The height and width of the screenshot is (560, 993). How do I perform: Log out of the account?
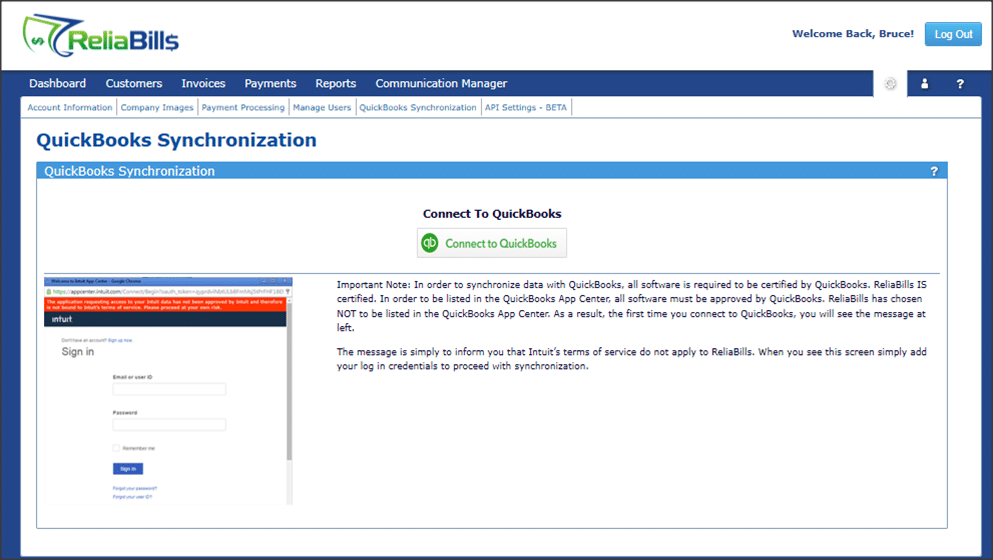pyautogui.click(x=953, y=34)
